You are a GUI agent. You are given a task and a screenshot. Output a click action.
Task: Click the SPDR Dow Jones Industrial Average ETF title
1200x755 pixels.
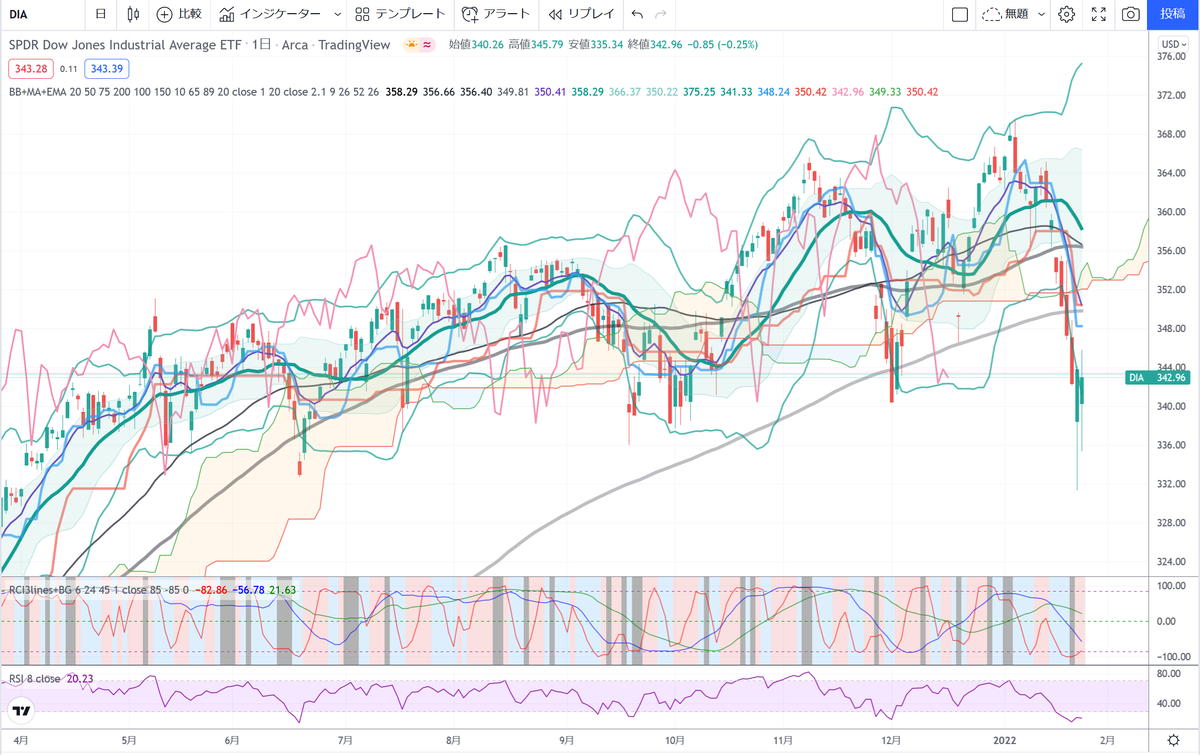[x=127, y=45]
